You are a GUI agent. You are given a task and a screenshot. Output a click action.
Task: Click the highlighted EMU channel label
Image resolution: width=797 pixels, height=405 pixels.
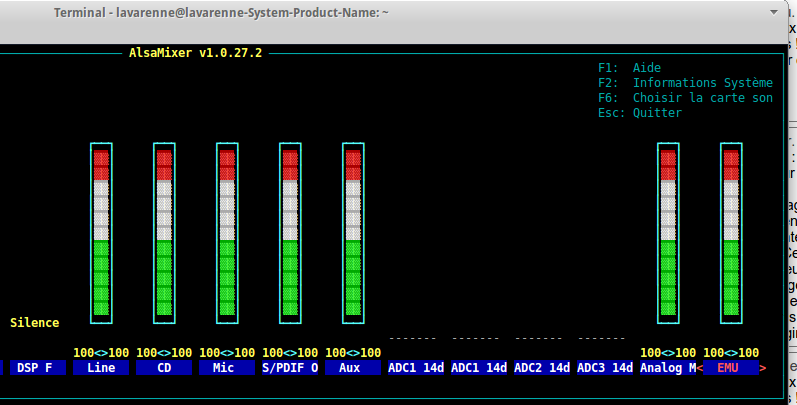pos(731,368)
